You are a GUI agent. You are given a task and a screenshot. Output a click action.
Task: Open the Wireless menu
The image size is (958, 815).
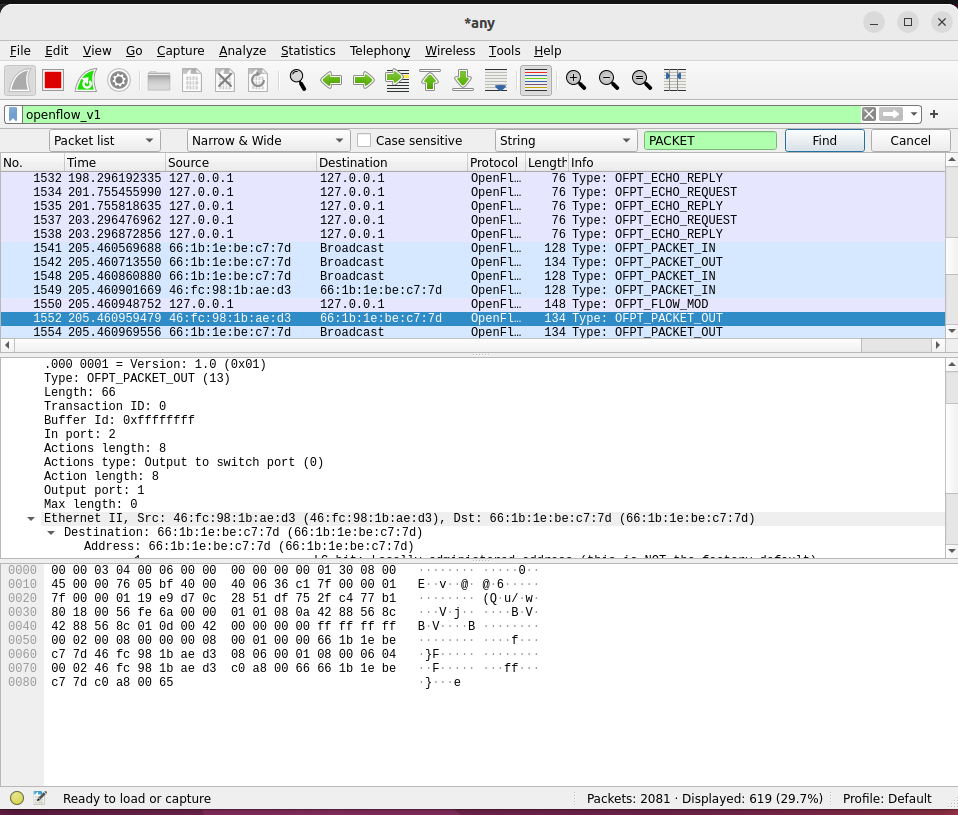coord(450,51)
